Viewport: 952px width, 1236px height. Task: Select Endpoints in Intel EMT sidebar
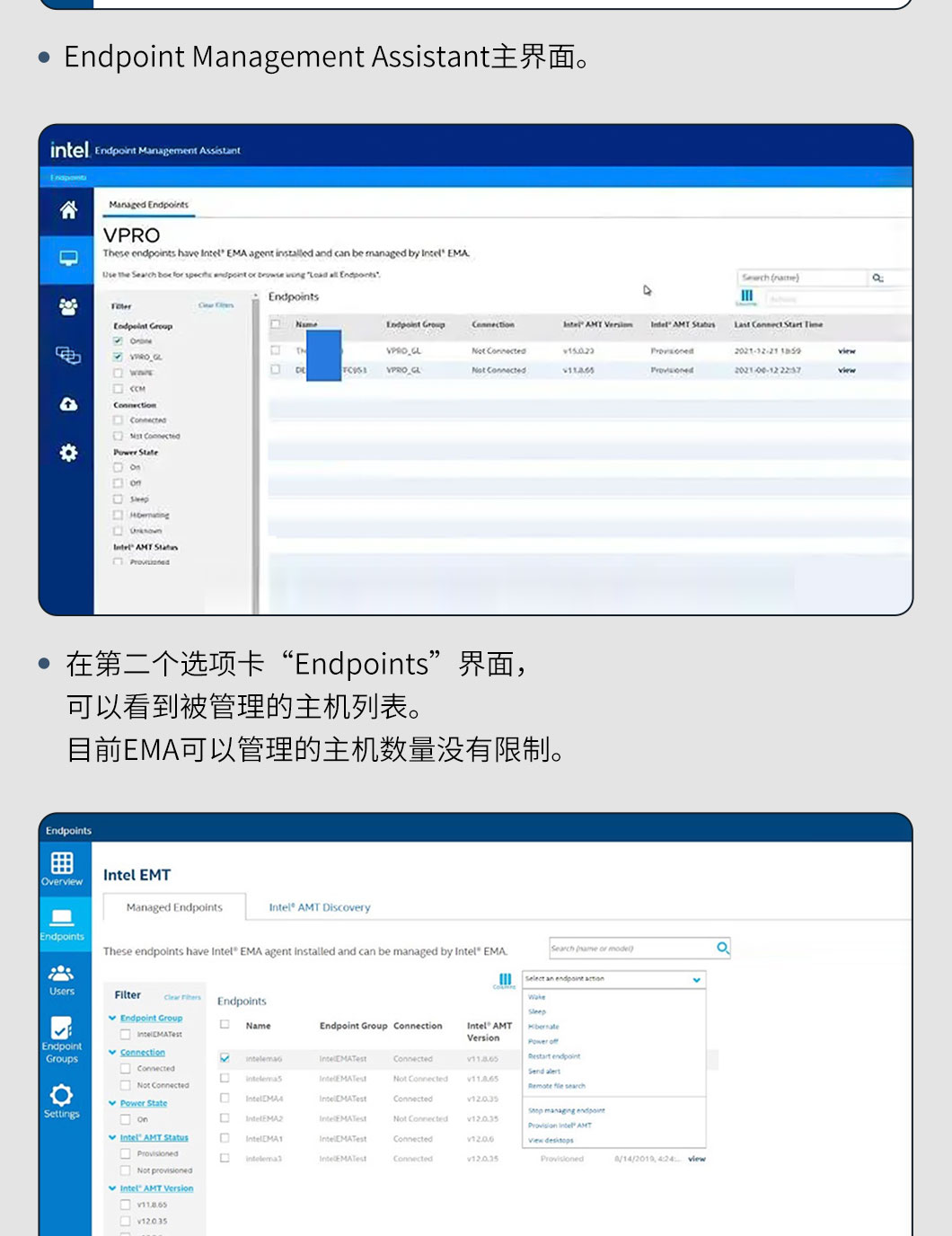[62, 923]
